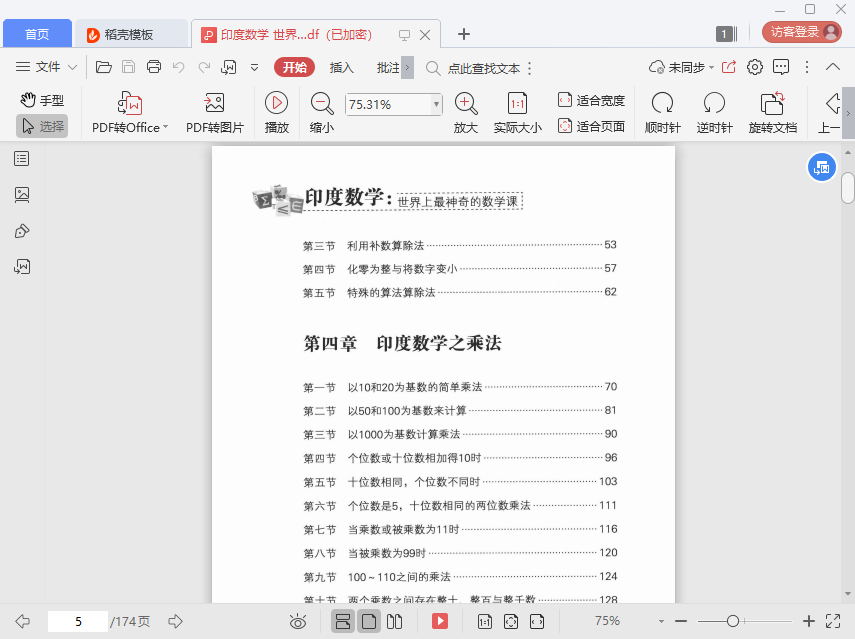The width and height of the screenshot is (855, 639).
Task: Enter fullscreen mode icon
Action: click(833, 621)
